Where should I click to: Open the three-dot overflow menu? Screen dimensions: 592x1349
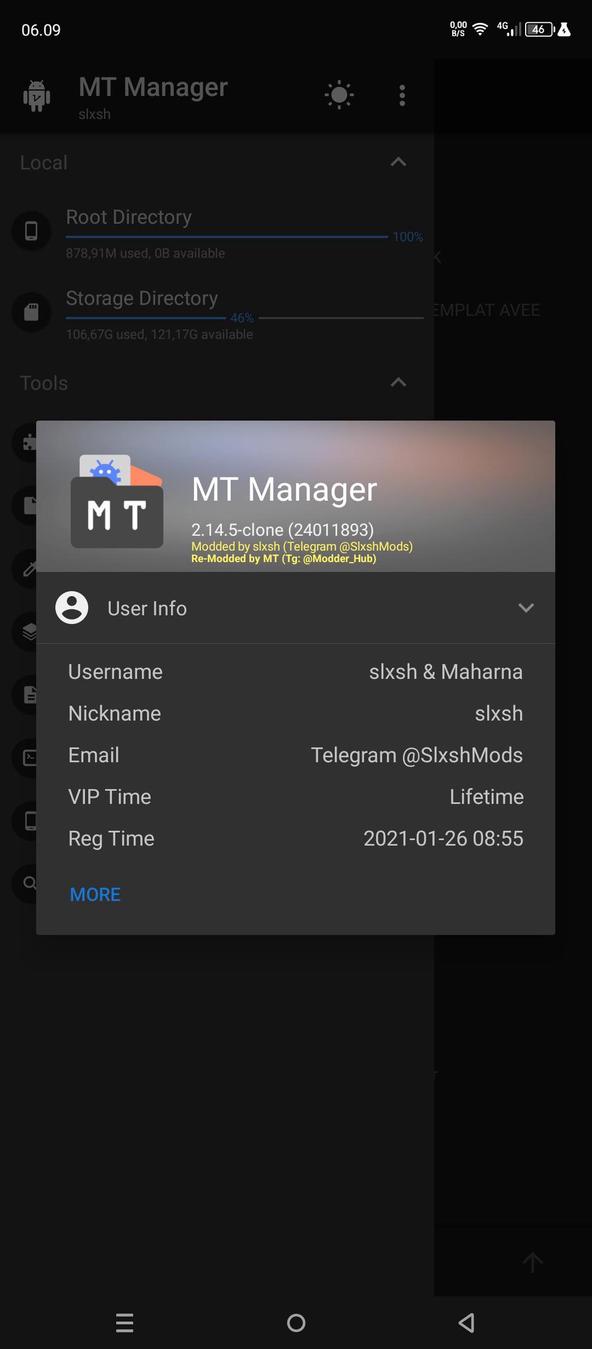click(x=402, y=95)
